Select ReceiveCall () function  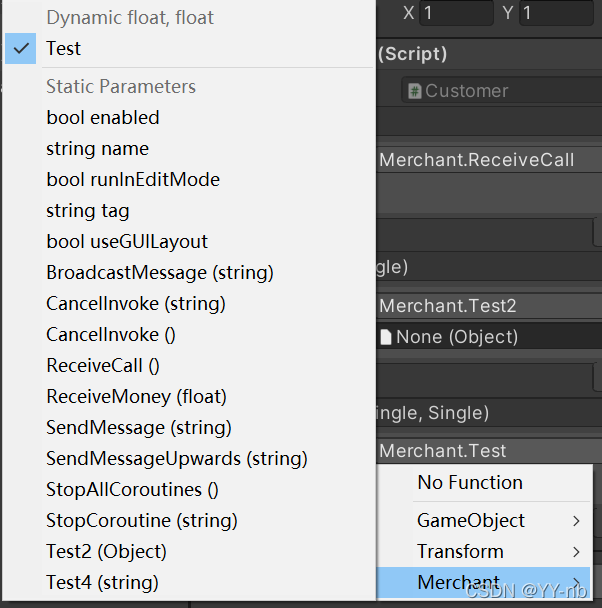click(103, 365)
